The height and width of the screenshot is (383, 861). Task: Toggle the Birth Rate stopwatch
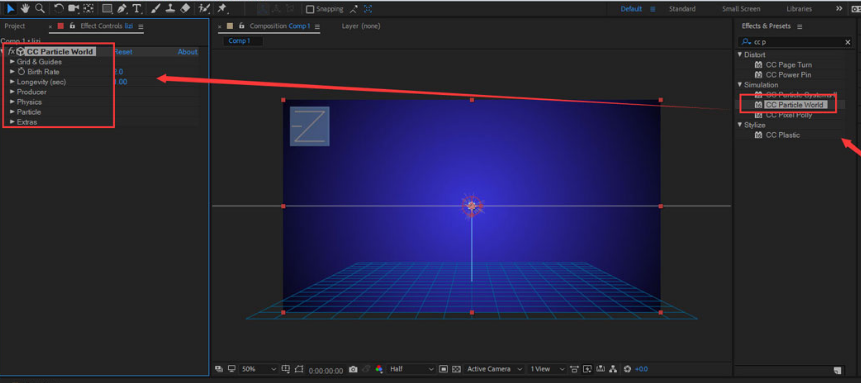[x=21, y=71]
